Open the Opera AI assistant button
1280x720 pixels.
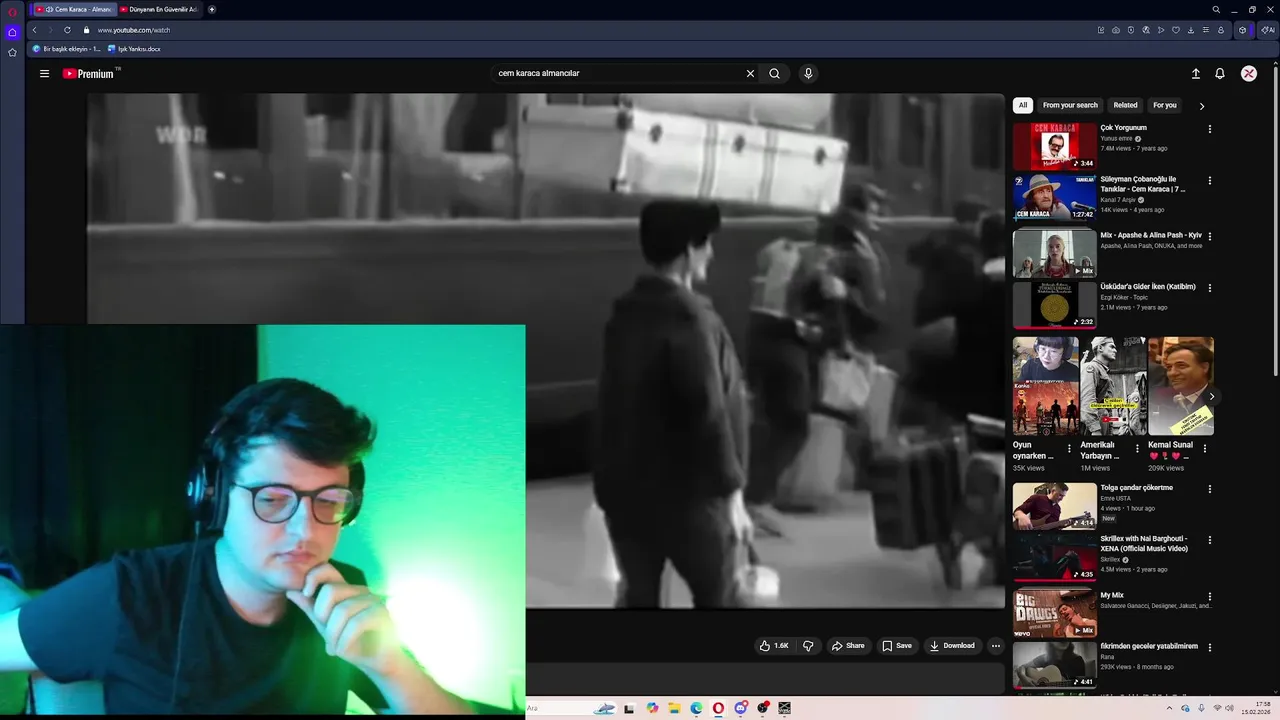pyautogui.click(x=1268, y=30)
